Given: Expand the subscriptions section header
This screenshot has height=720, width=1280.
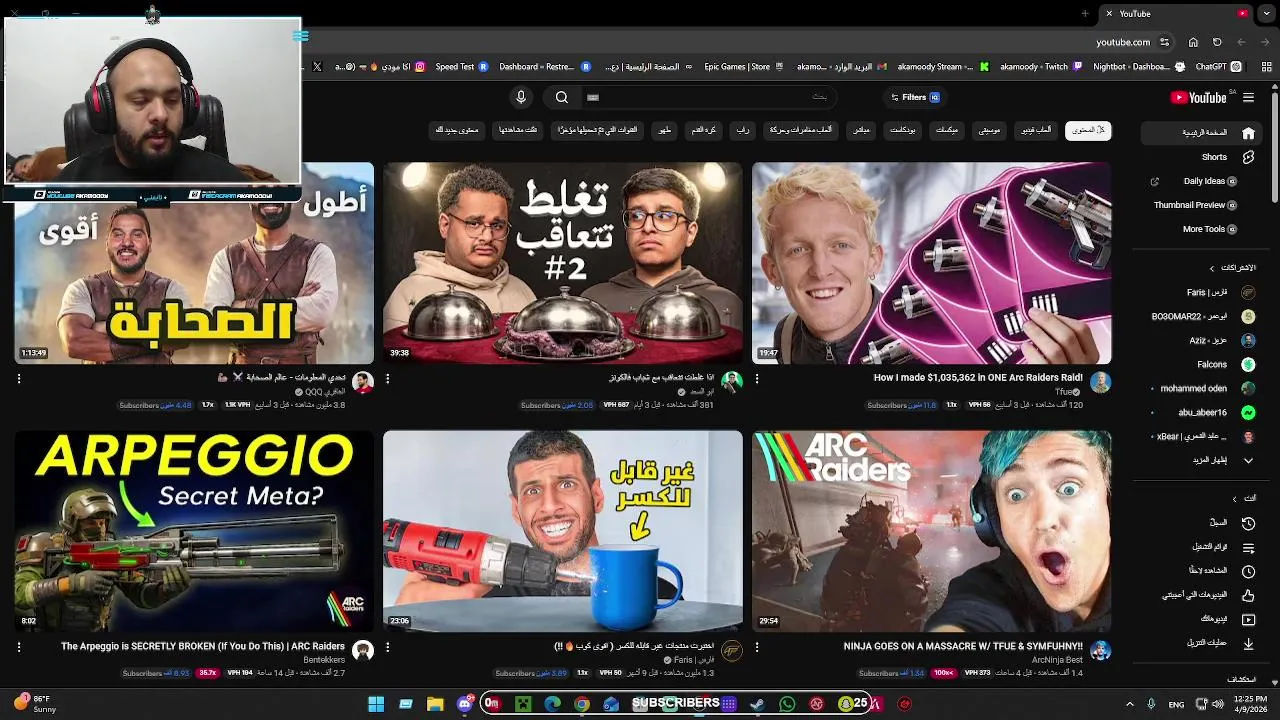Looking at the screenshot, I should [1232, 268].
